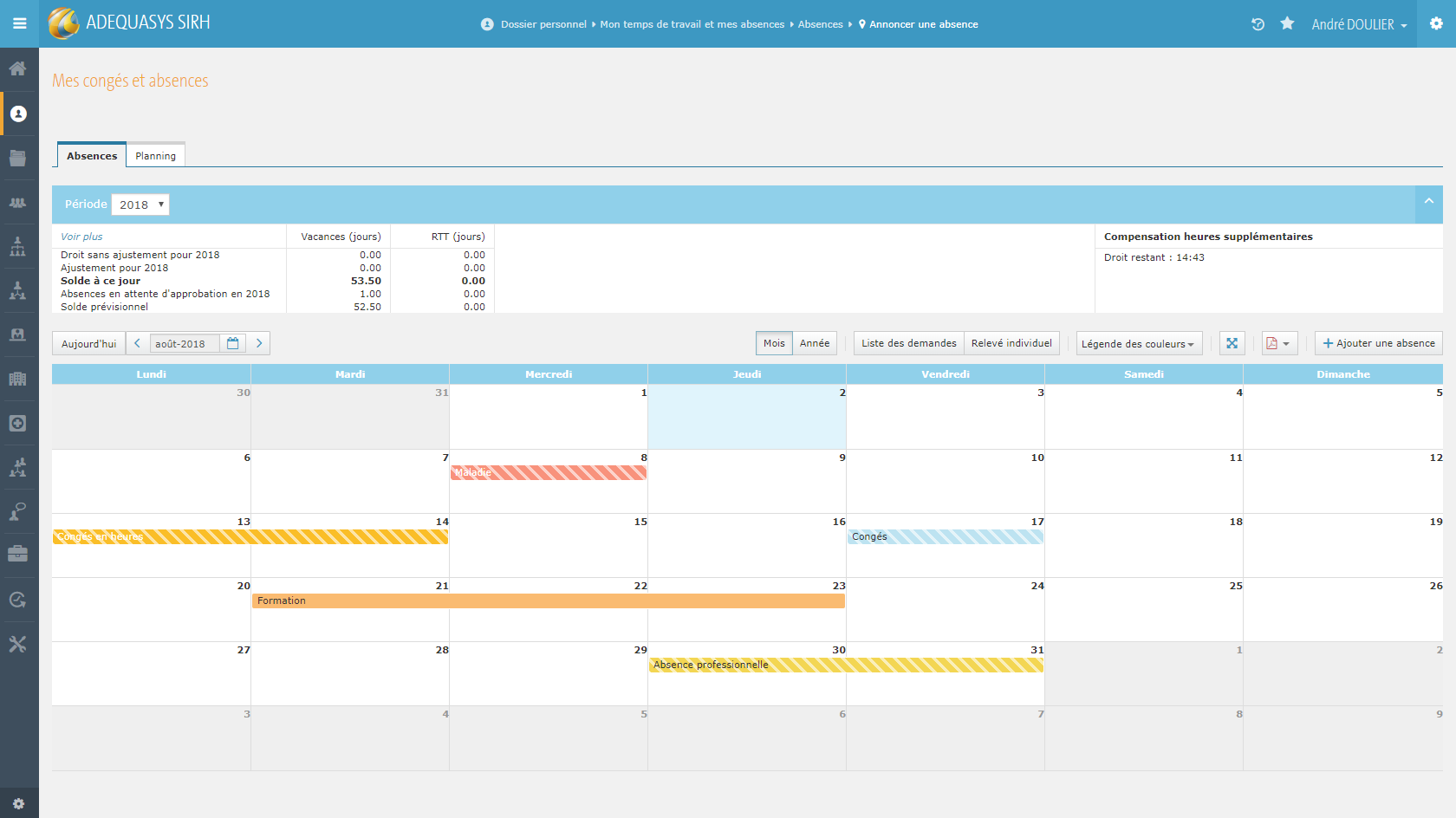Open the organization chart sidebar icon

pyautogui.click(x=17, y=247)
